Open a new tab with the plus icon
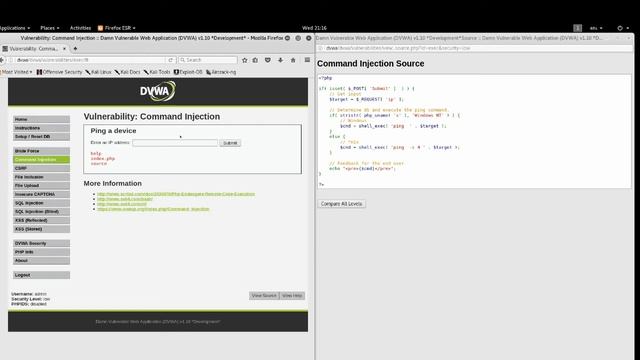The width and height of the screenshot is (640, 360). point(75,49)
